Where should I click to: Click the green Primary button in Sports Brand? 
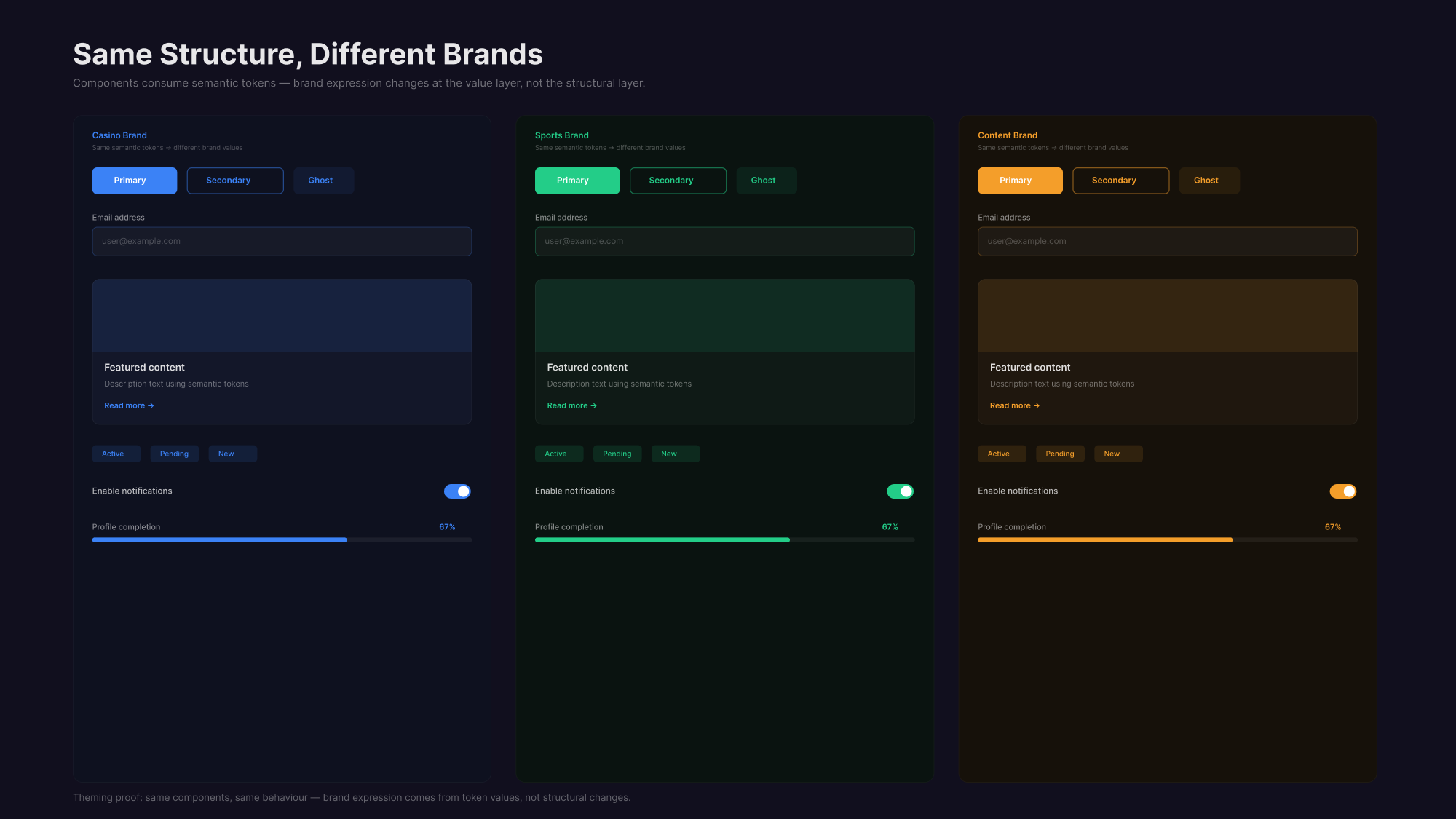577,181
